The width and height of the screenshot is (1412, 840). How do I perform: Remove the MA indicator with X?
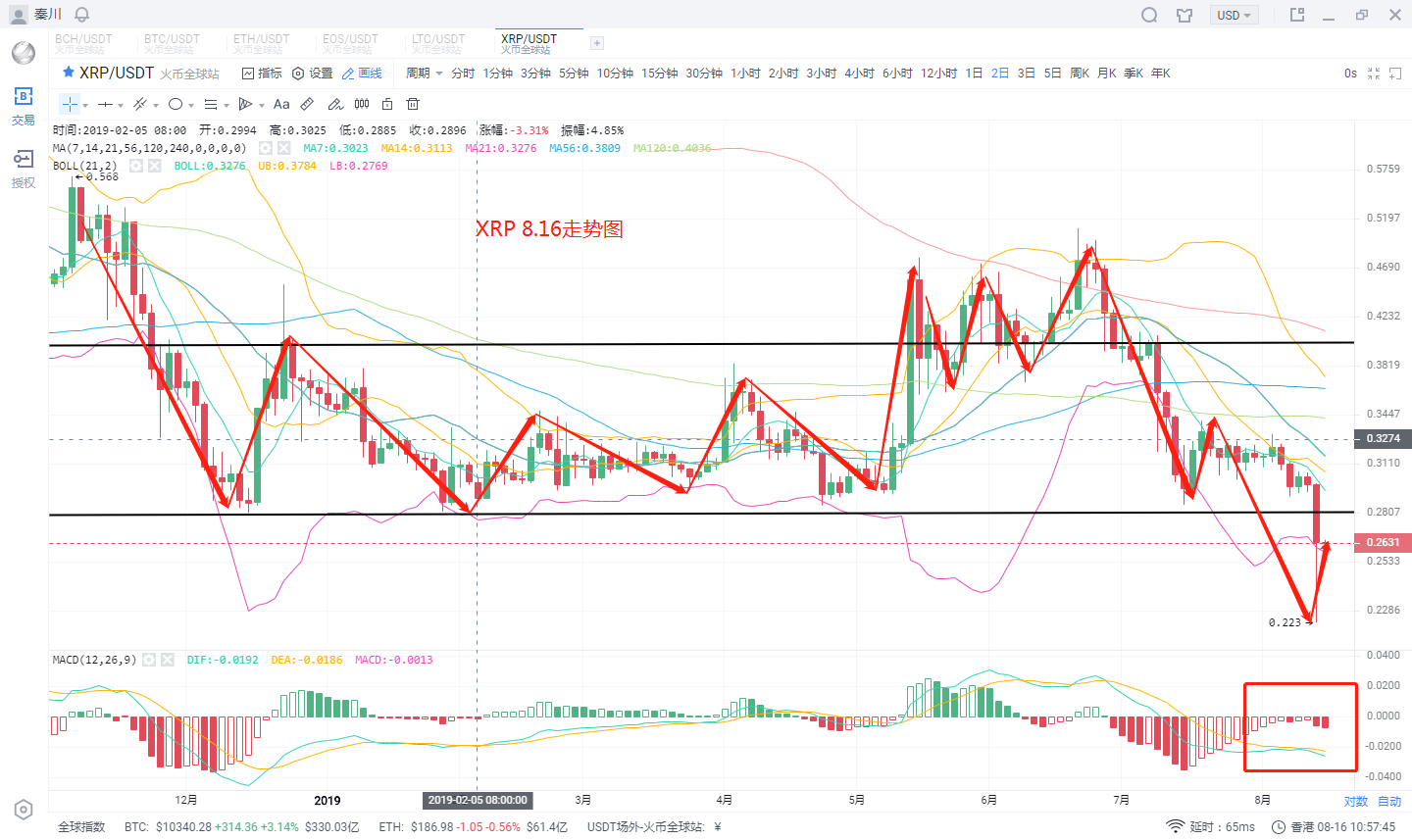pyautogui.click(x=283, y=148)
